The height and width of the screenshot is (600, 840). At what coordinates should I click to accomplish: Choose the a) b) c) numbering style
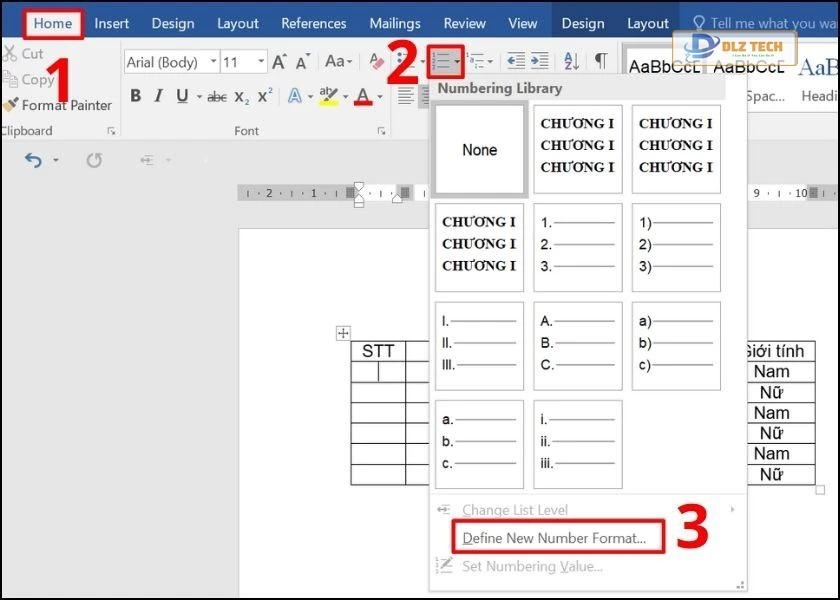[676, 345]
